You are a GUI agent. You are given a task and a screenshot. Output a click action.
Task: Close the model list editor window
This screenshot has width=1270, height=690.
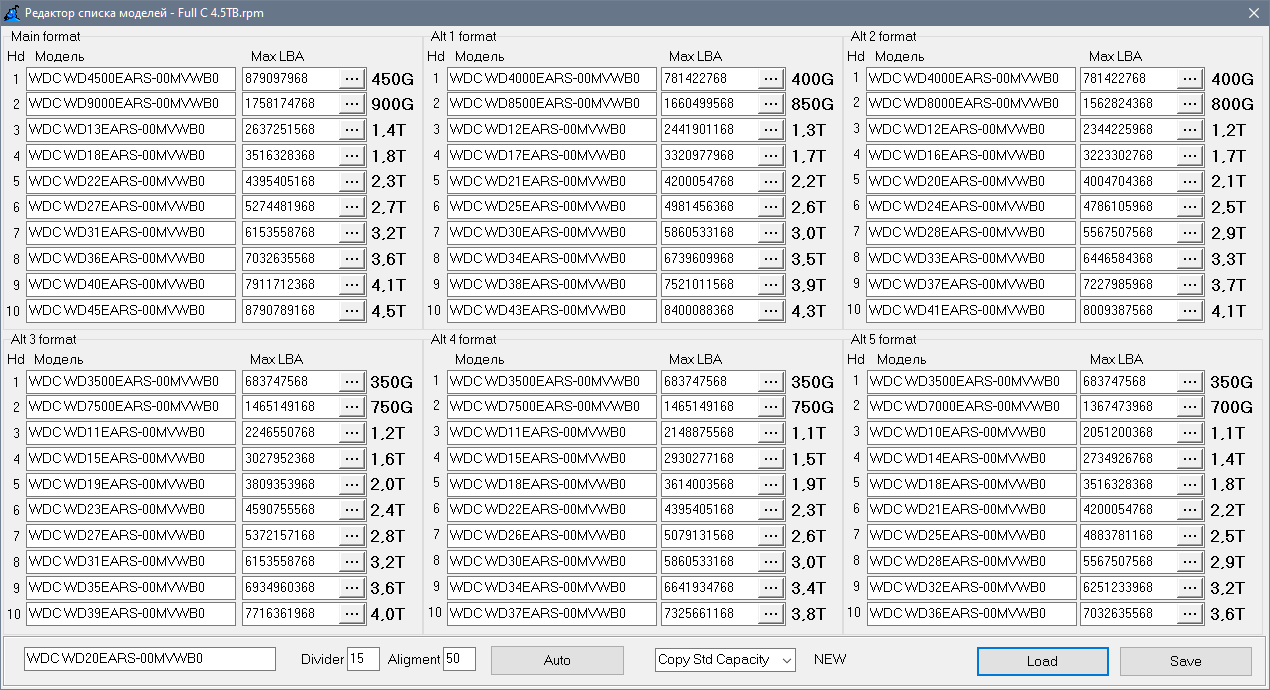[1254, 12]
